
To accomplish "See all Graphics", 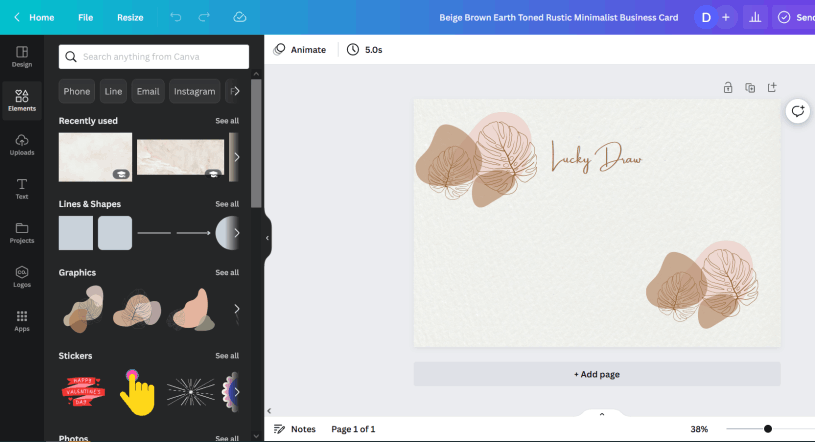I will [x=227, y=272].
